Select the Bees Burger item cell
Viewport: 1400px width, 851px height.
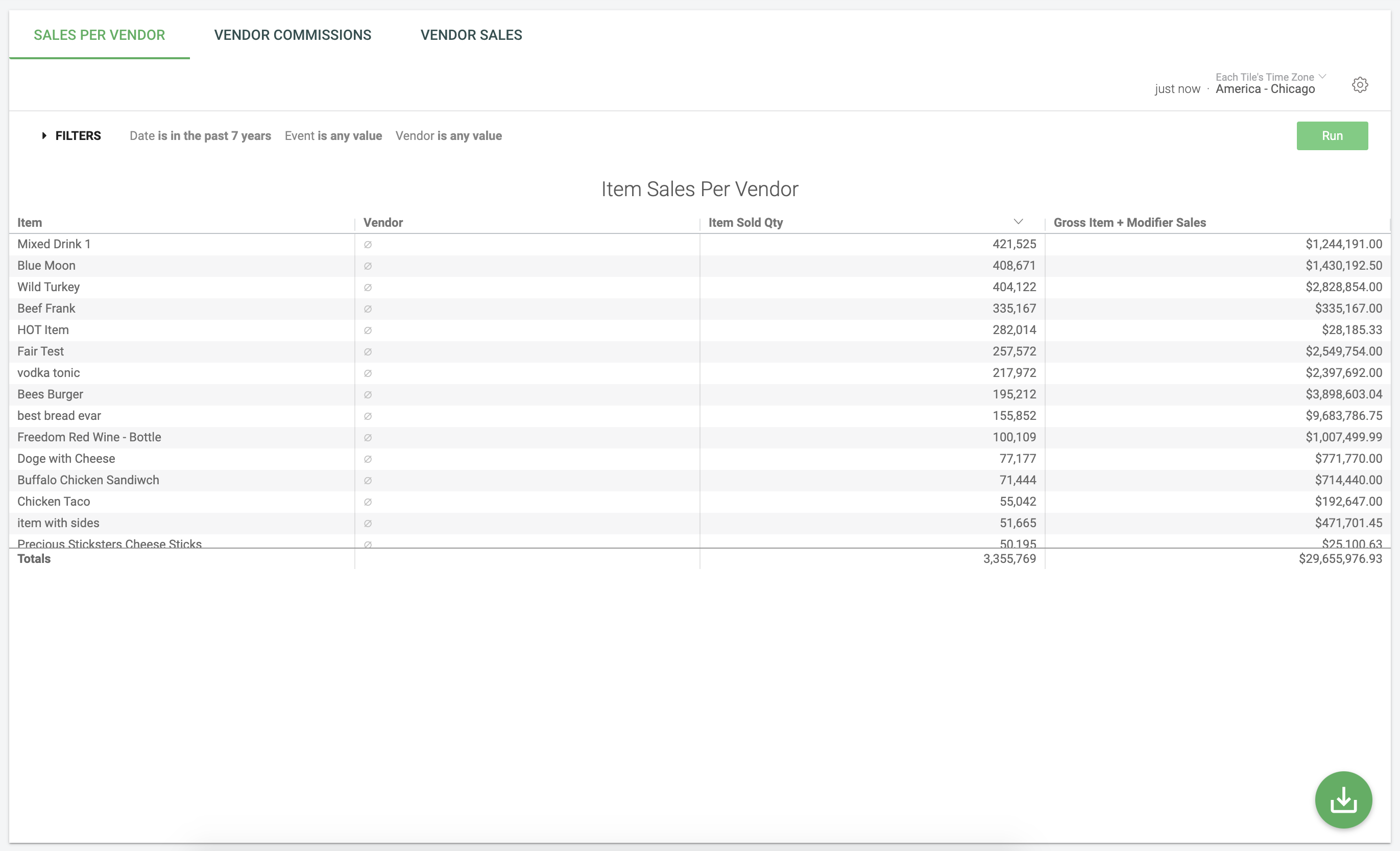click(182, 394)
